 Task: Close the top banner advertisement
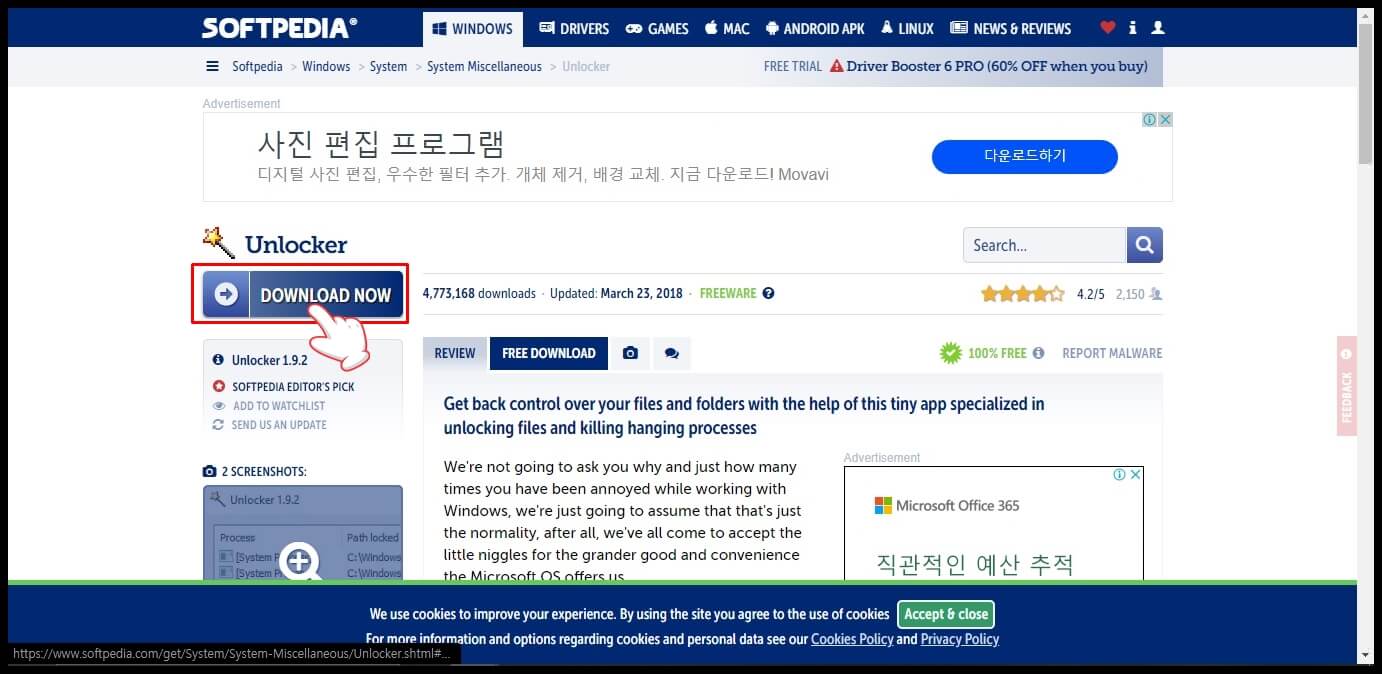click(x=1165, y=119)
